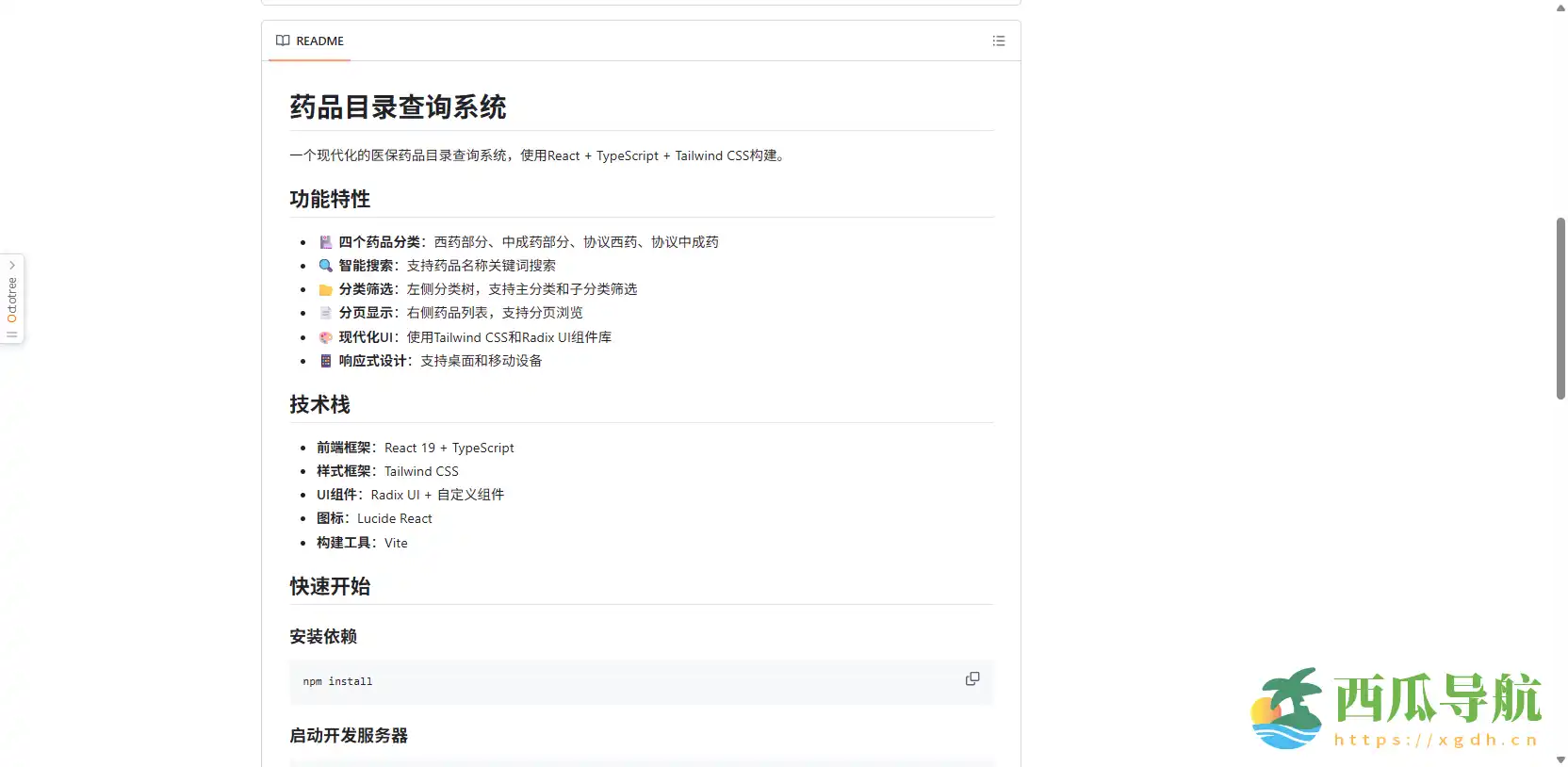Click the phone emoji beside 响应式设计
This screenshot has height=767, width=1568.
click(325, 361)
